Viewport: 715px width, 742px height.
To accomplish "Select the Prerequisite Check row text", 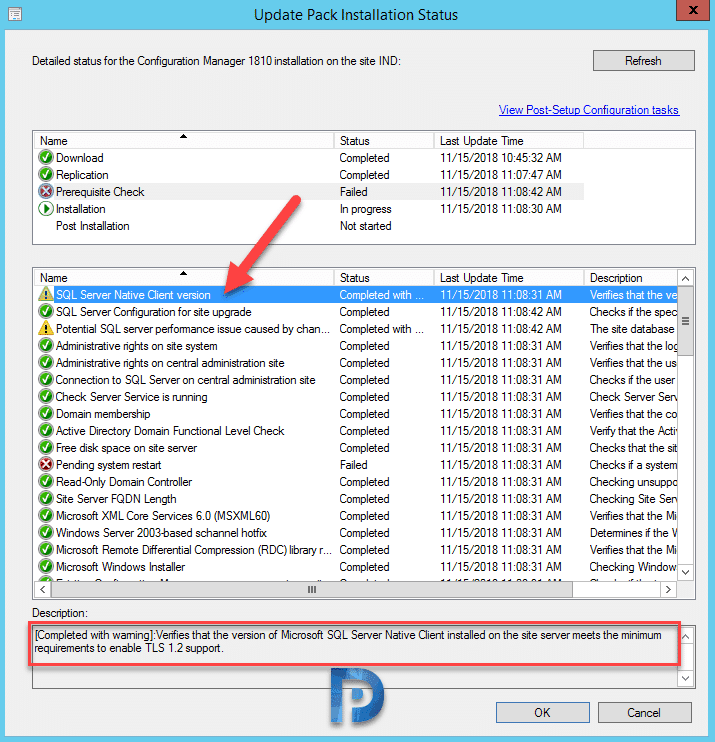I will 100,192.
